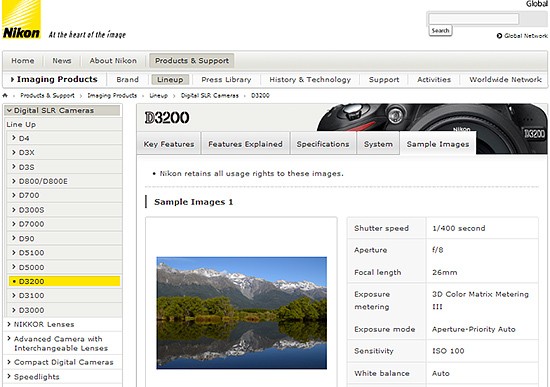Viewport: 550px width, 387px height.
Task: Click Imaging Products breadcrumb
Action: point(112,95)
